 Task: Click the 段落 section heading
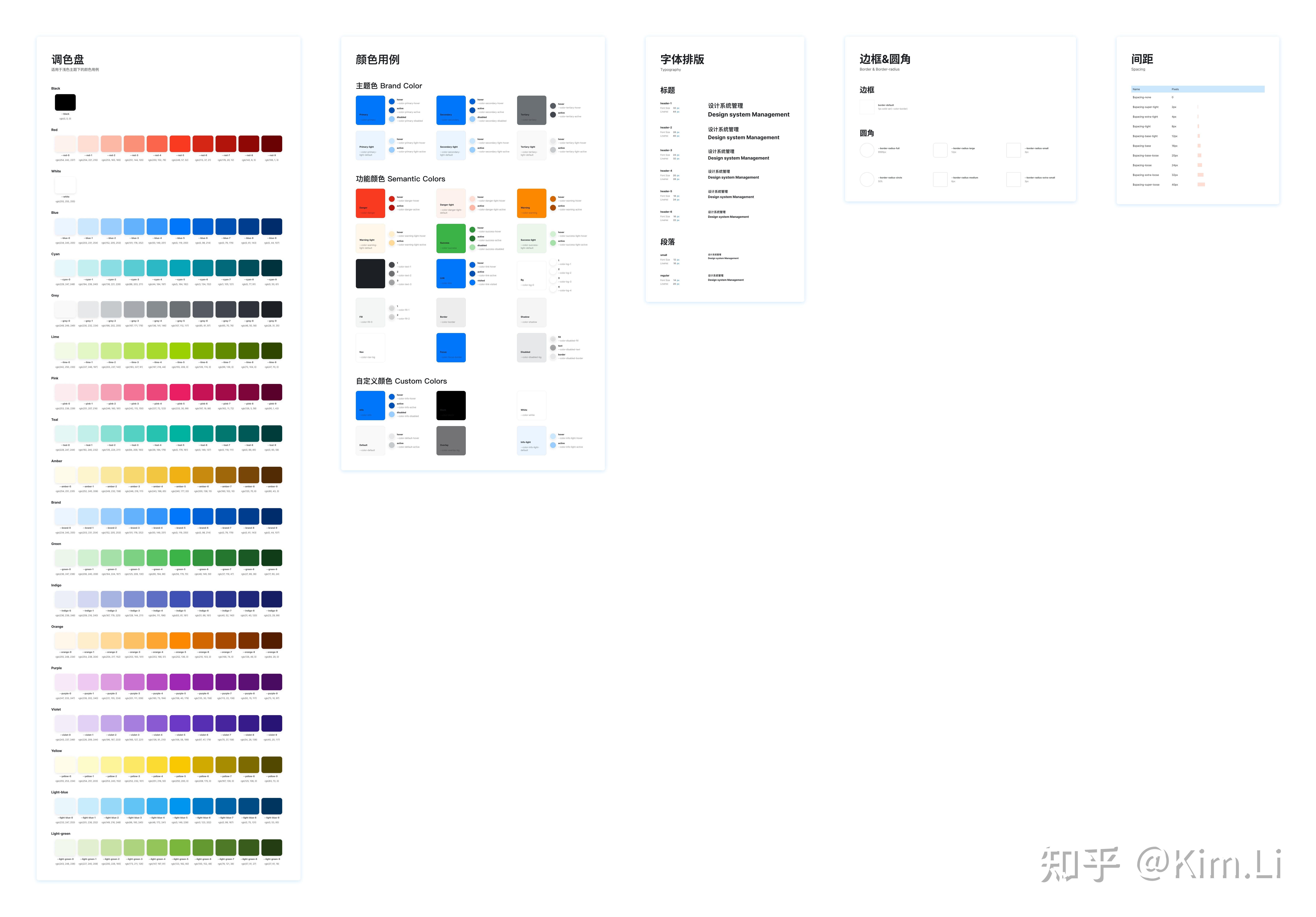668,242
